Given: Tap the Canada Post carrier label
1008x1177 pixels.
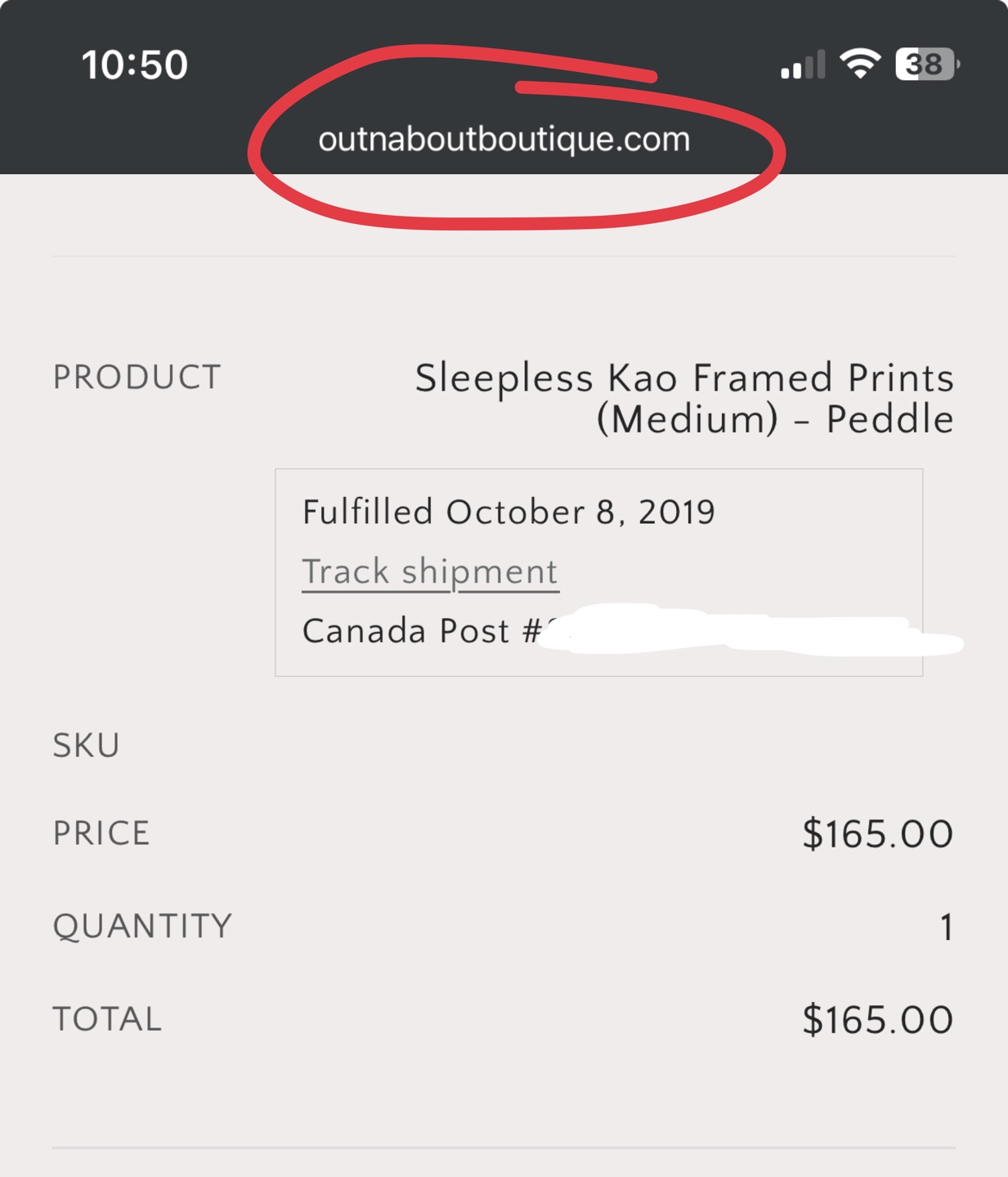Looking at the screenshot, I should tap(405, 631).
